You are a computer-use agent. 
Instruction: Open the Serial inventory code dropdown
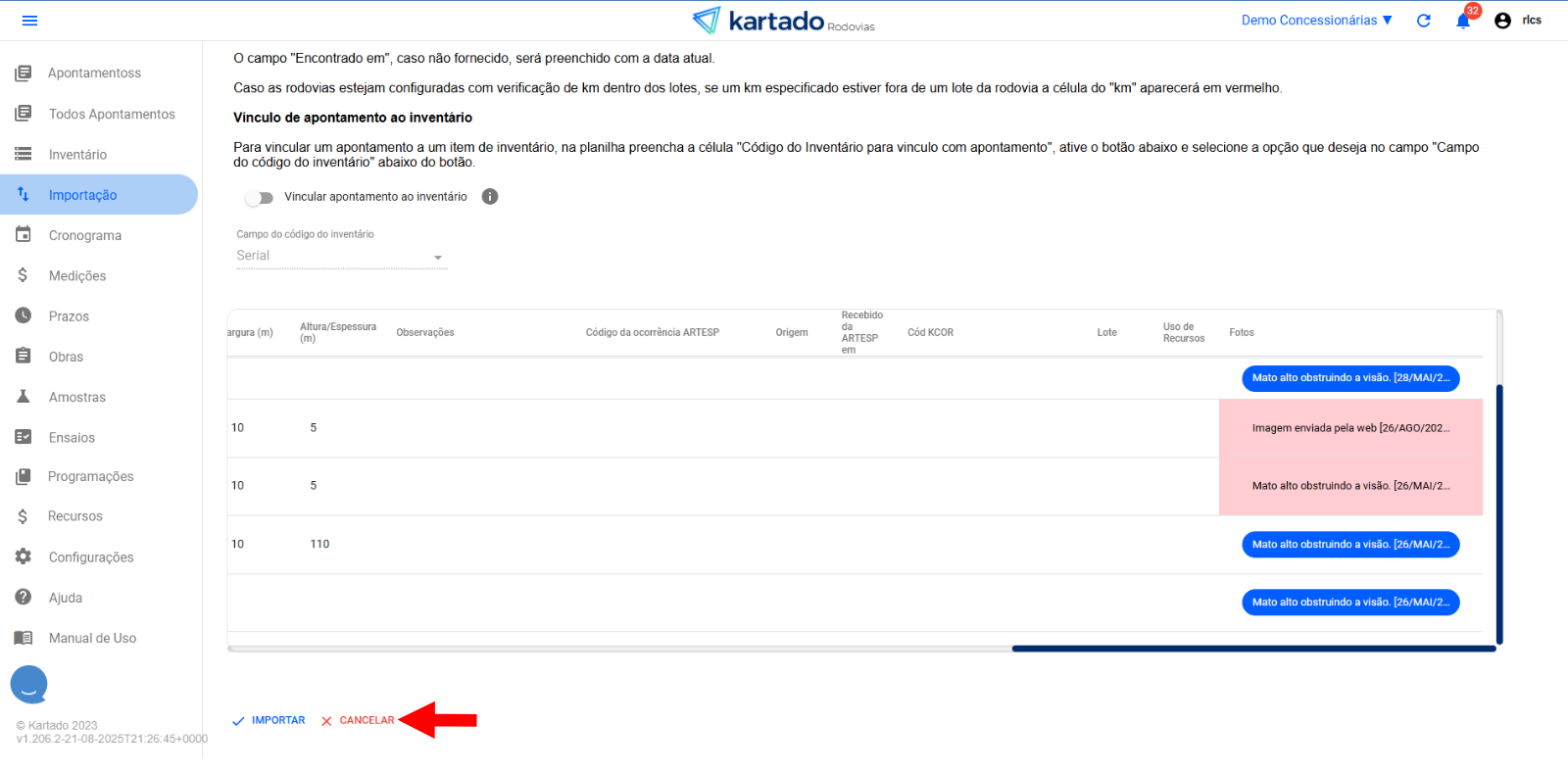[x=341, y=257]
